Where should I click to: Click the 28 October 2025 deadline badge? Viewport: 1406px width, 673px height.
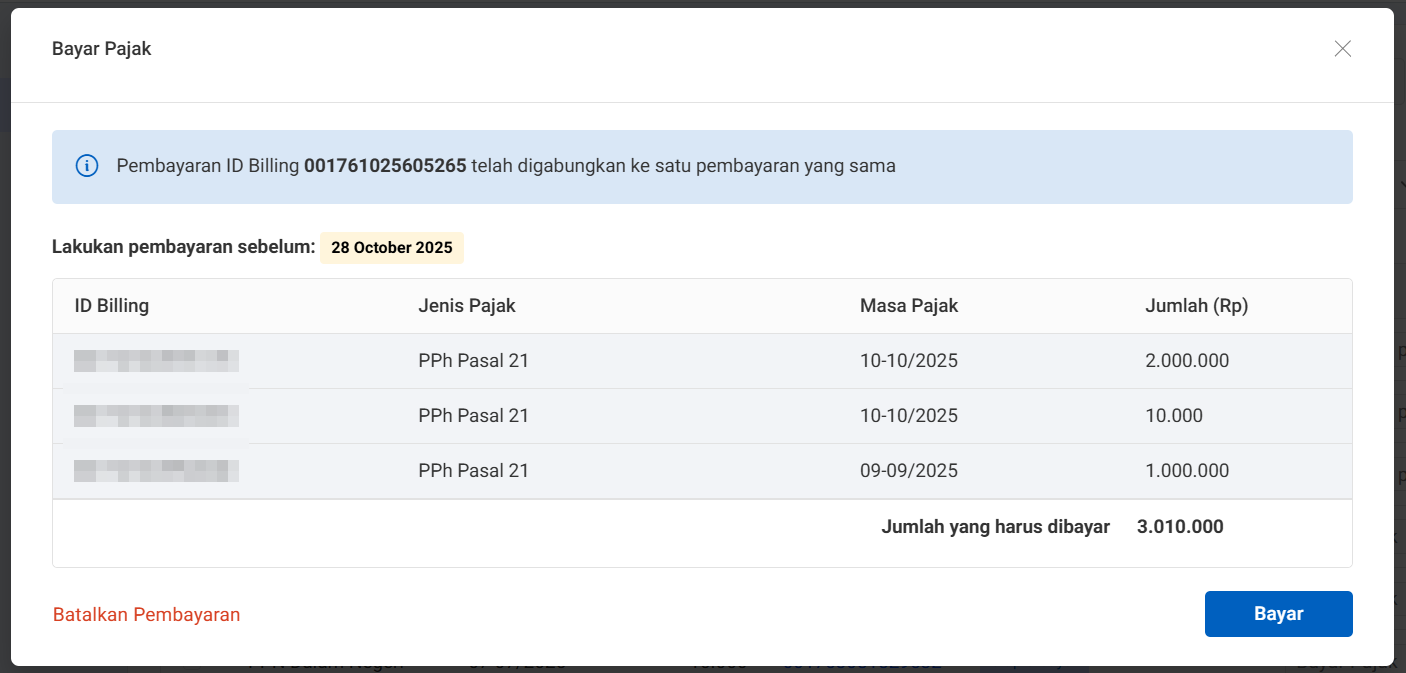click(x=391, y=248)
